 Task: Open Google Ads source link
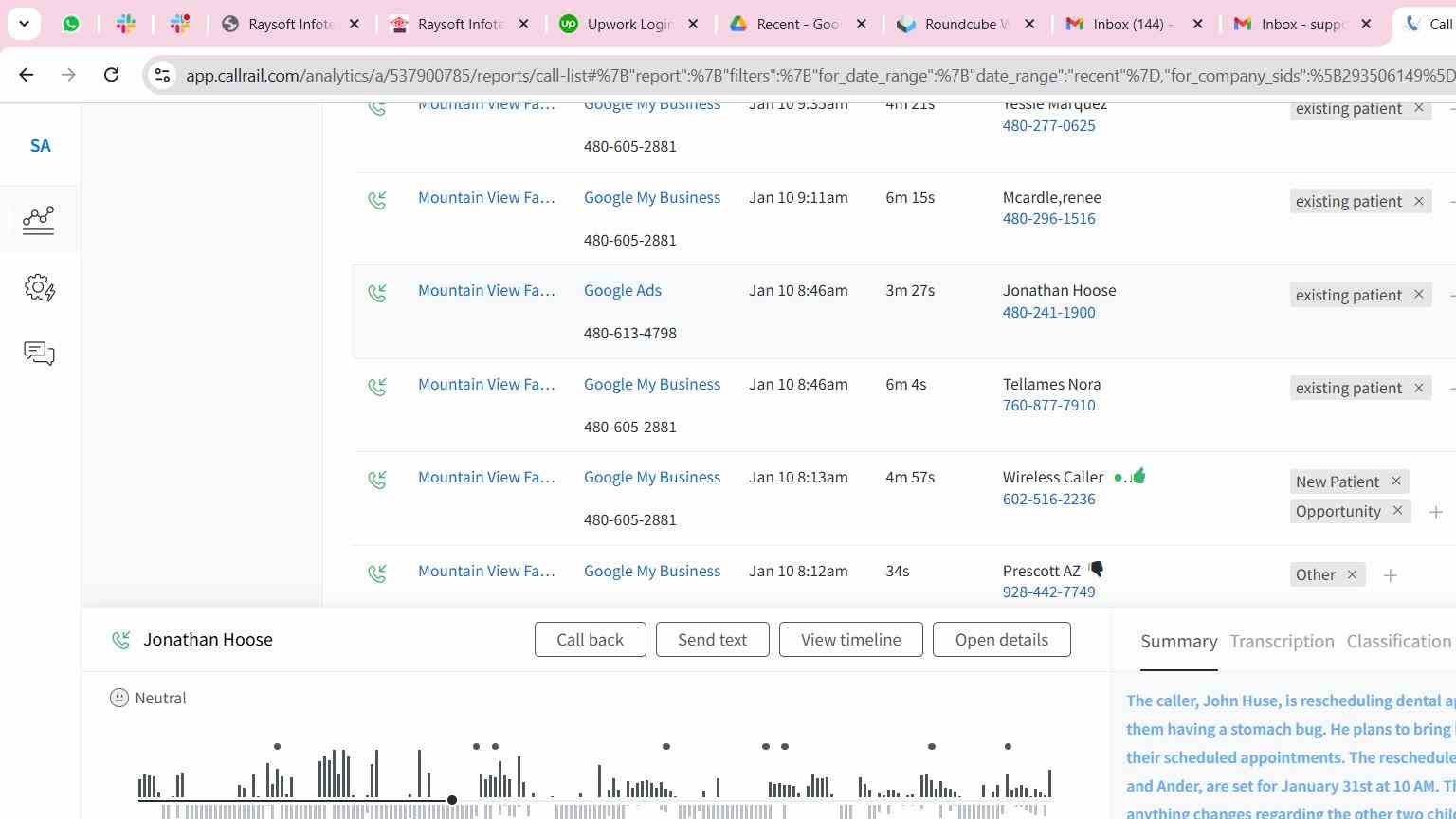pyautogui.click(x=623, y=290)
